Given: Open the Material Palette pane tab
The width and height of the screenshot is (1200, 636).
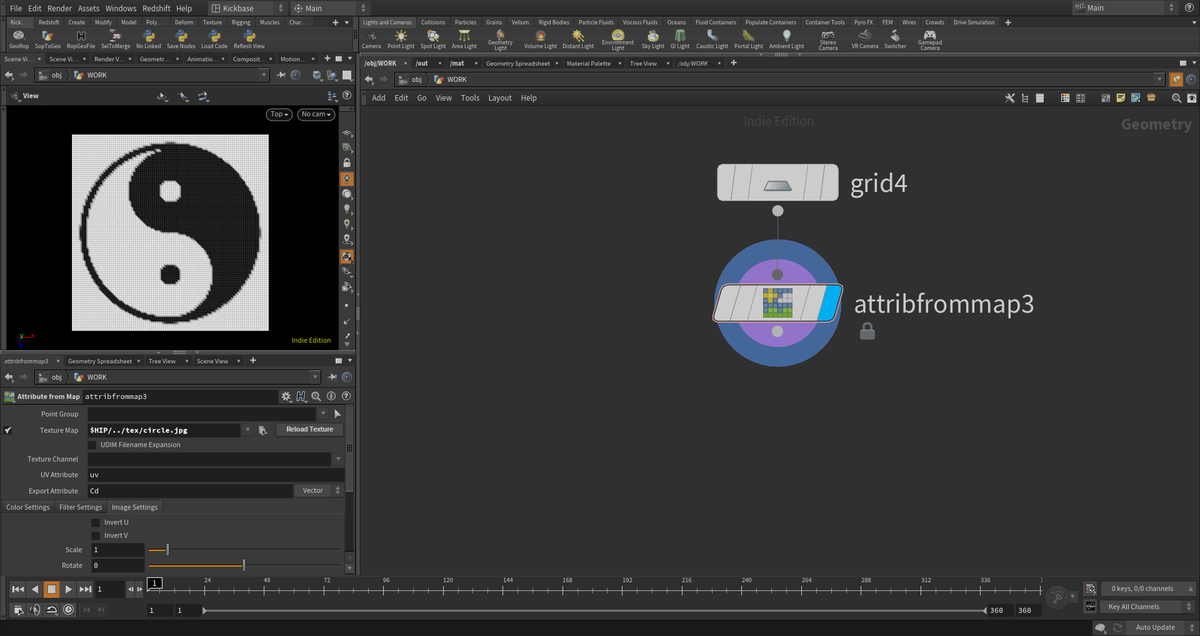Looking at the screenshot, I should (588, 63).
